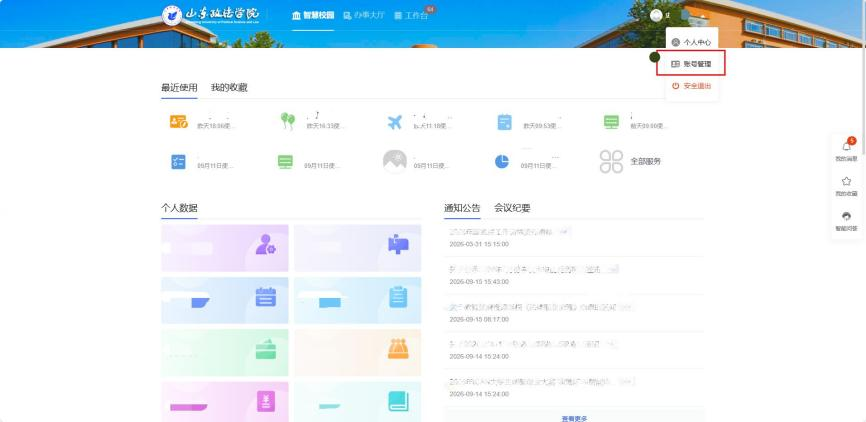
Task: Select the 办事大厅 navigation tab
Action: pos(364,15)
